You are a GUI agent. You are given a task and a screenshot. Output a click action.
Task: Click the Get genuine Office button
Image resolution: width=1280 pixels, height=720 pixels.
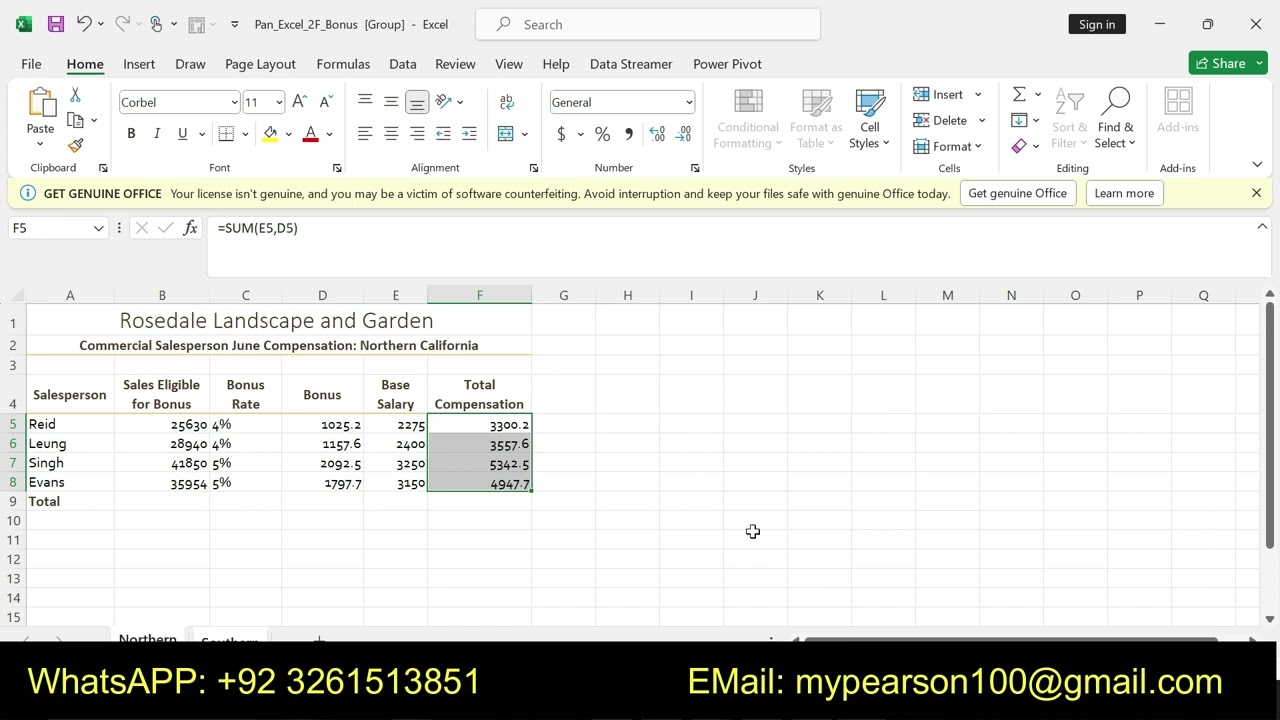(1017, 193)
